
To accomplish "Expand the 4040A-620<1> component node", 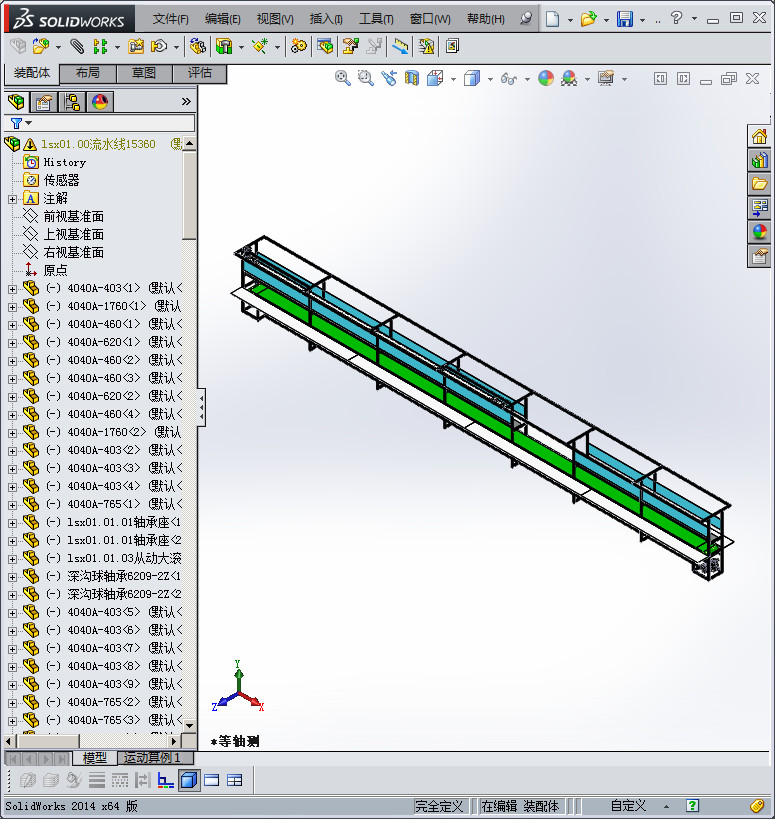I will pyautogui.click(x=13, y=343).
